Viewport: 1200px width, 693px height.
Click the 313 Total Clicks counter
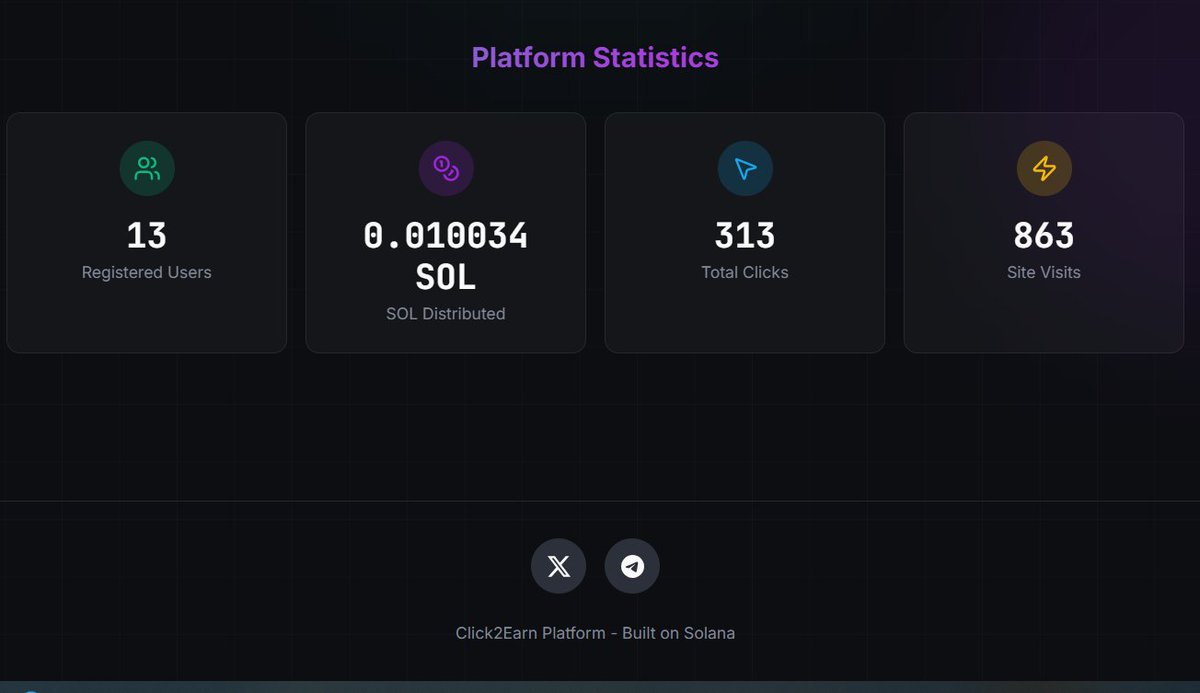coord(744,235)
